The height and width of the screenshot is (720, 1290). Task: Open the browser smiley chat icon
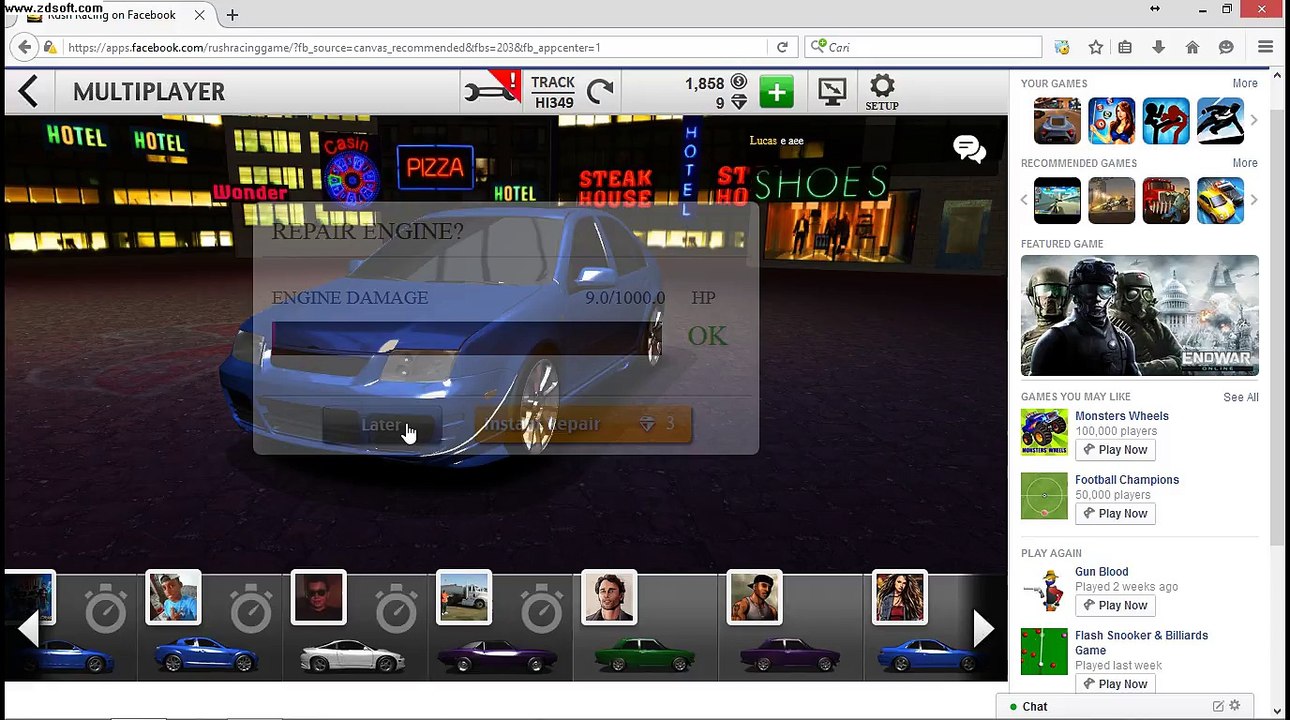tap(1226, 47)
